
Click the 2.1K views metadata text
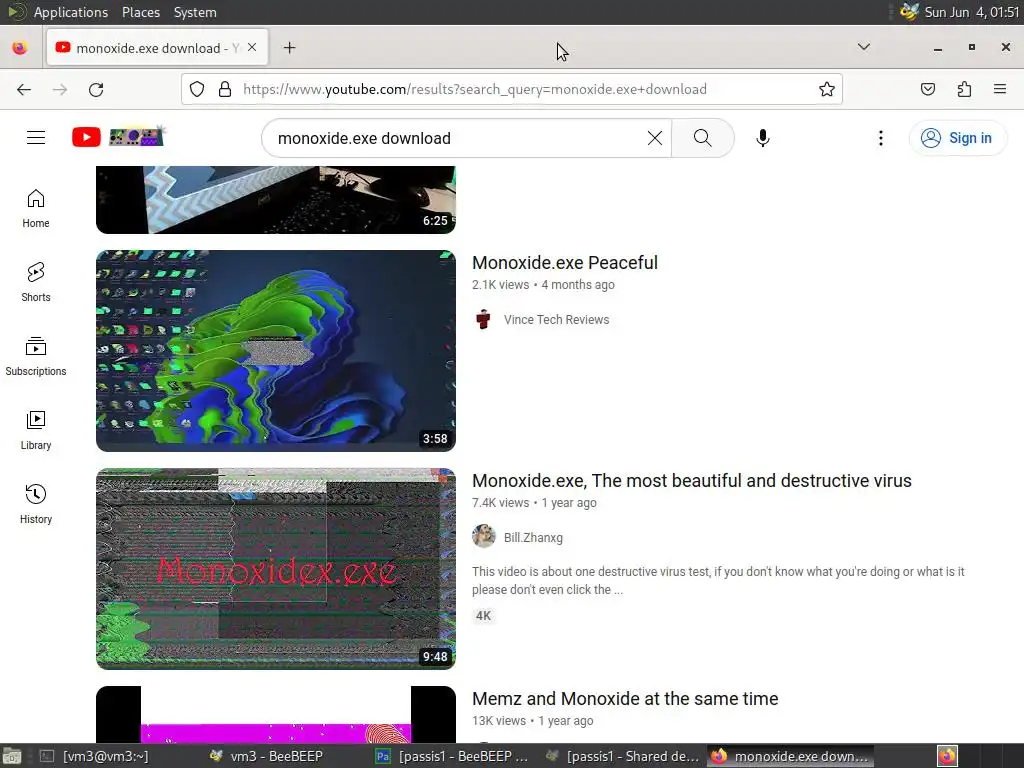500,285
